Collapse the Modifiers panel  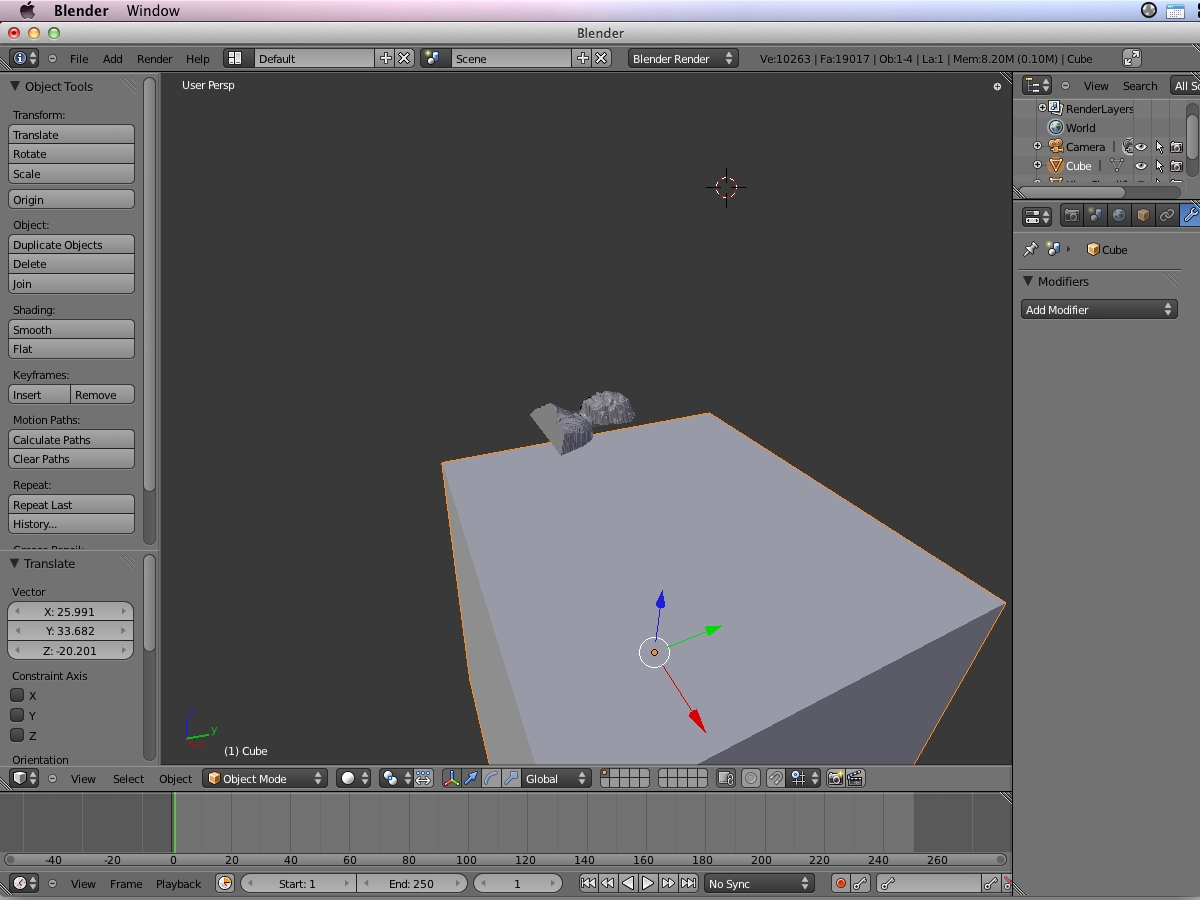click(1028, 281)
